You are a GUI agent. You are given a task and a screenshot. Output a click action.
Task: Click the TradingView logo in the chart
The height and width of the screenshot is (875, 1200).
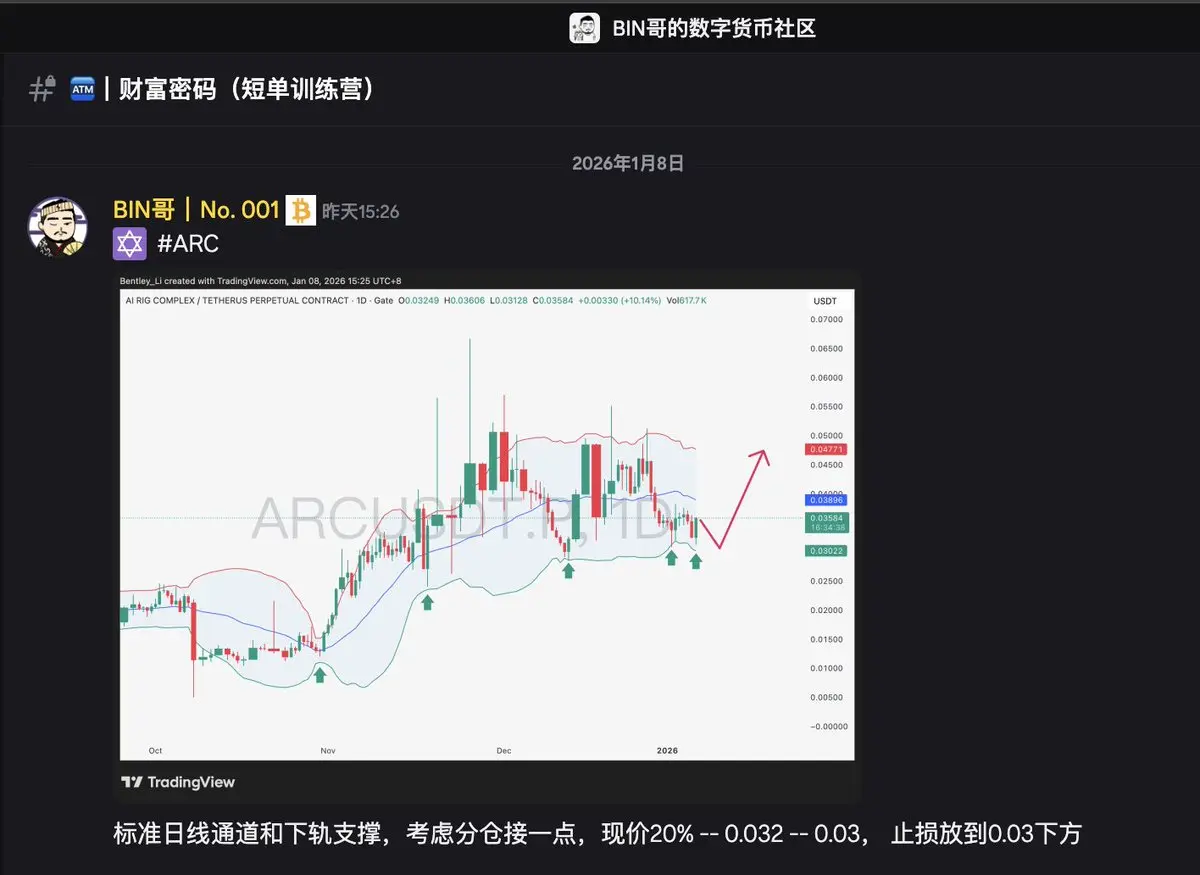coord(178,782)
